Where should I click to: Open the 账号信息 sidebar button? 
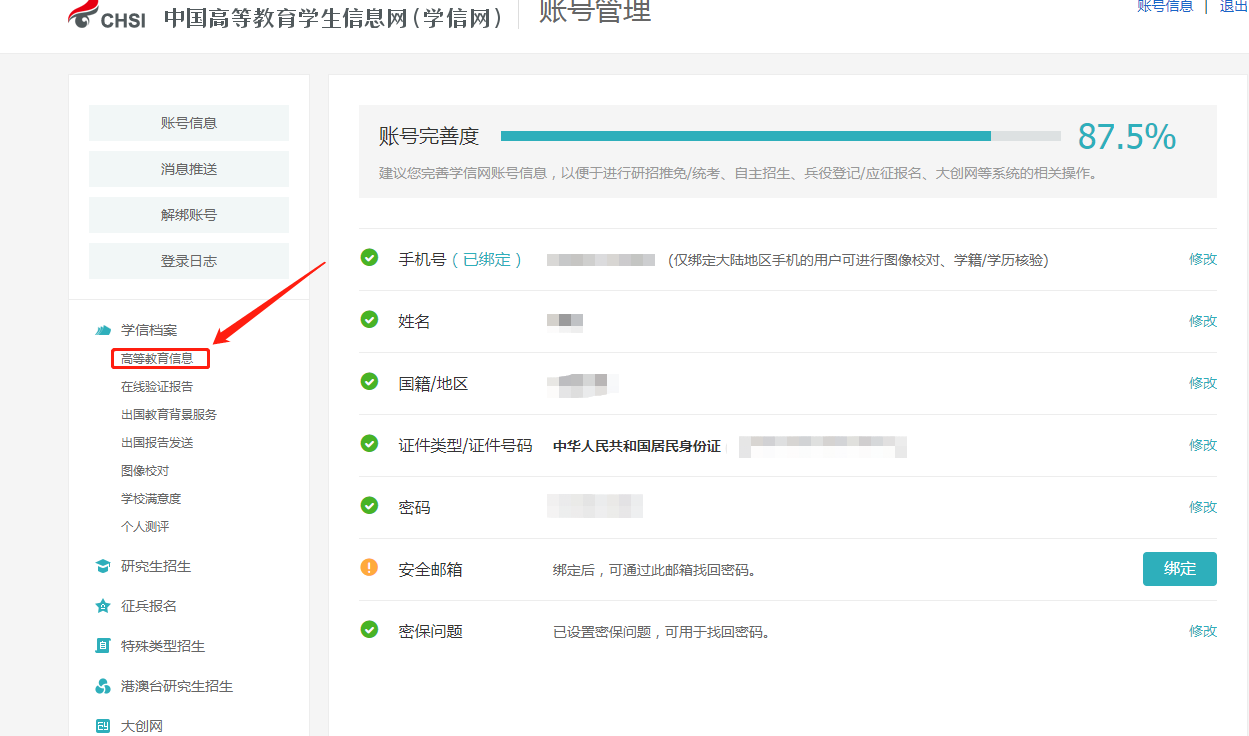pyautogui.click(x=189, y=123)
